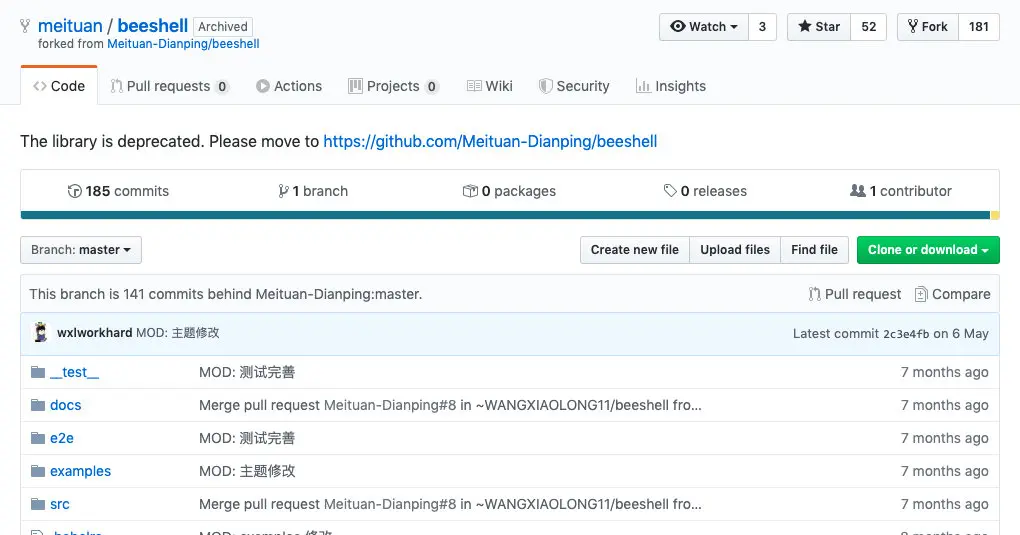1020x535 pixels.
Task: Star the beeshell repository
Action: pos(819,27)
